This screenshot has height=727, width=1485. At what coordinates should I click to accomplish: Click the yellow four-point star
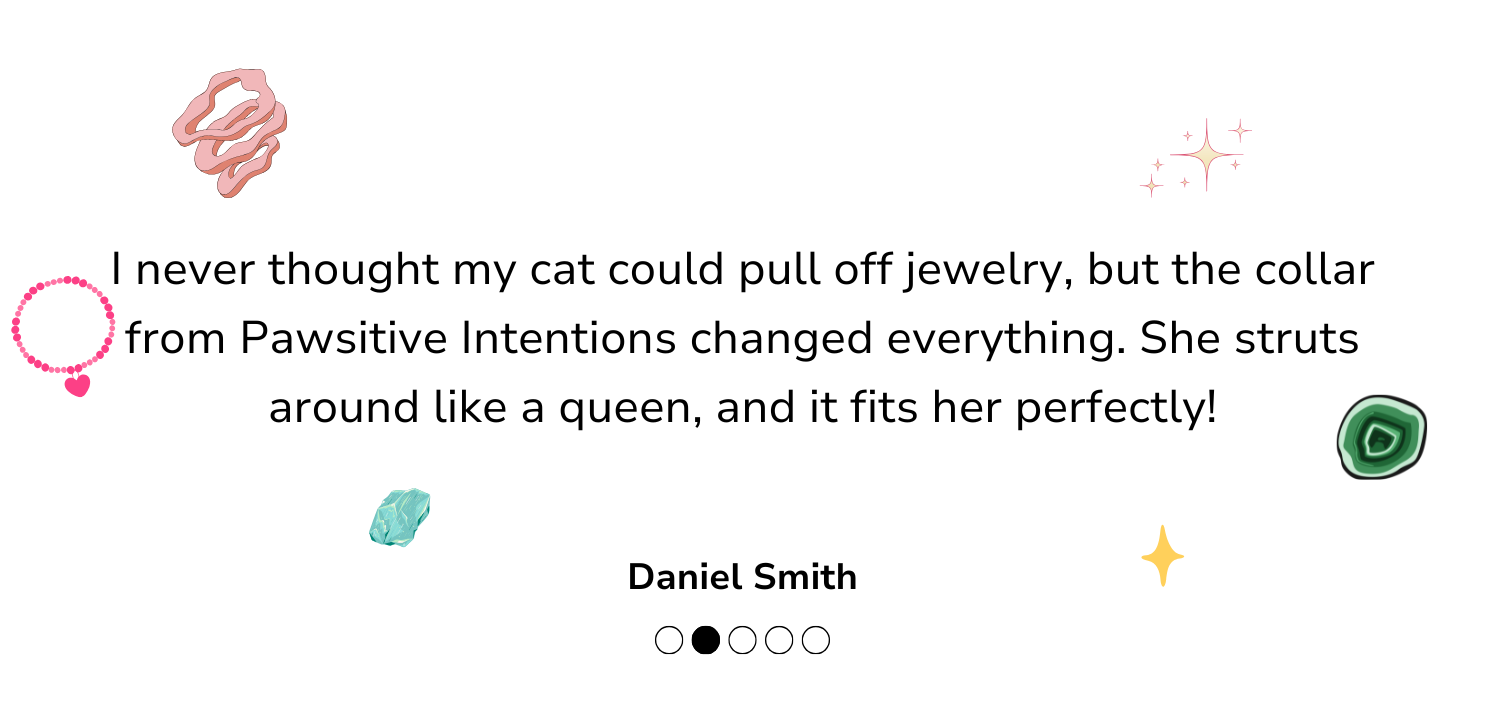1162,555
